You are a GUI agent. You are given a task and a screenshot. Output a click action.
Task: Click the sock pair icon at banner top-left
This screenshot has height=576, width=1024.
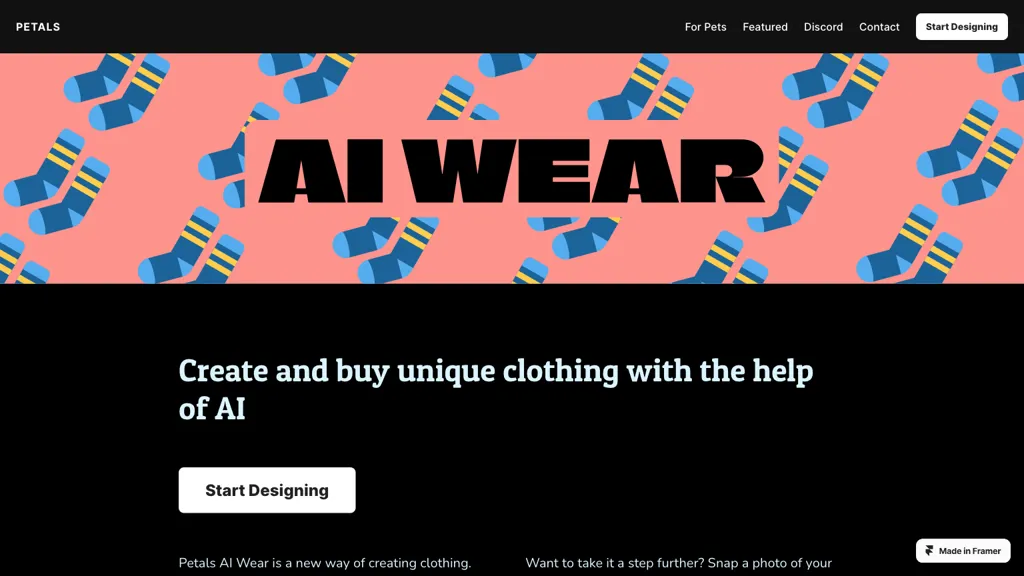pyautogui.click(x=116, y=89)
